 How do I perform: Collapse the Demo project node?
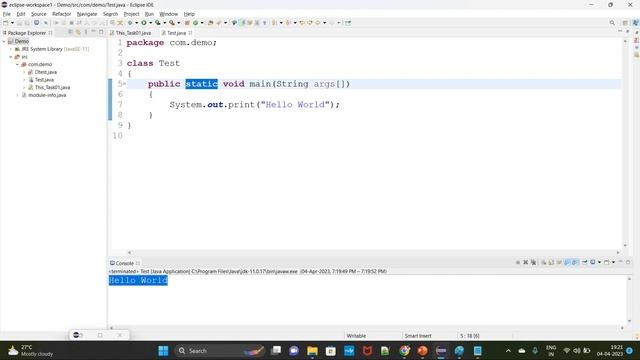pos(4,41)
